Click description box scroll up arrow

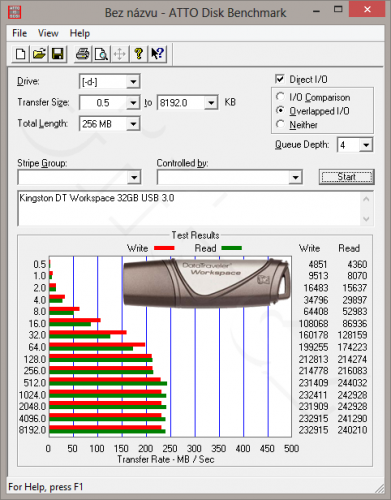point(366,199)
